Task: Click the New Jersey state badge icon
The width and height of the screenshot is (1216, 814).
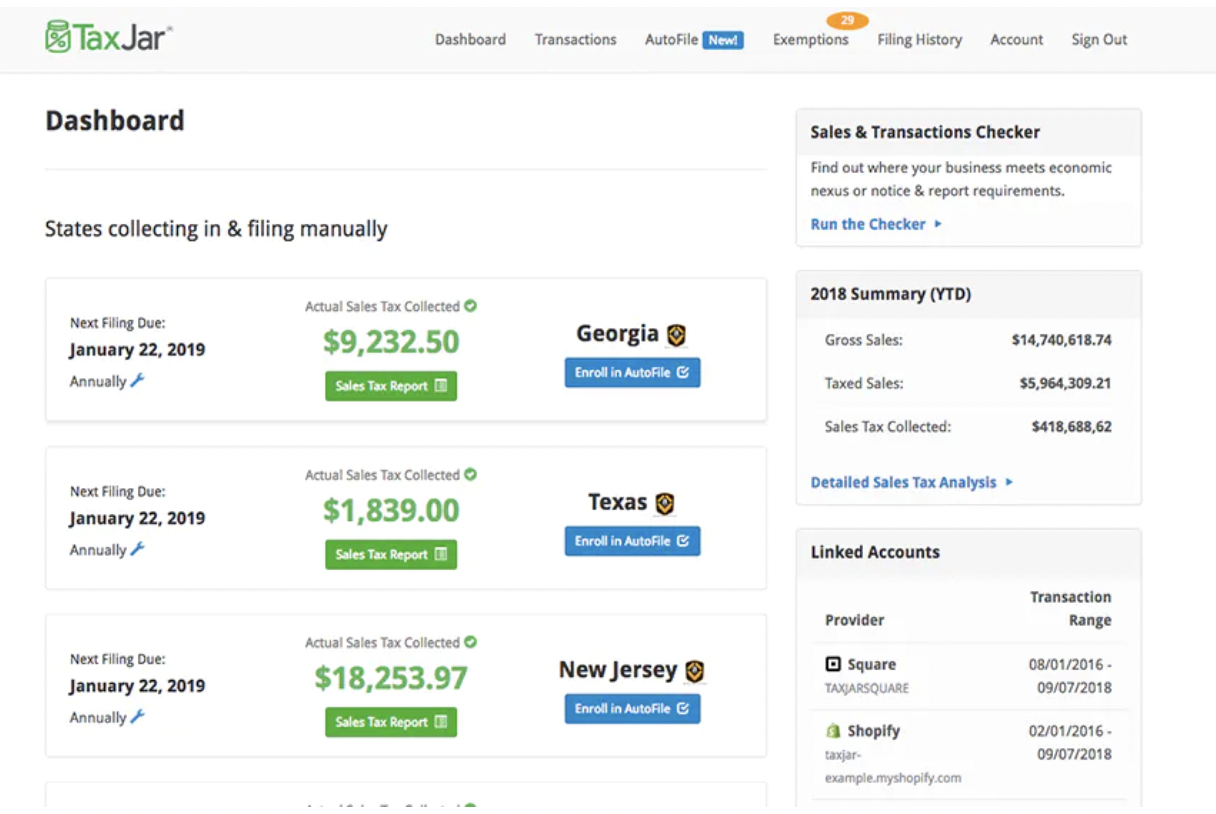Action: [x=695, y=671]
